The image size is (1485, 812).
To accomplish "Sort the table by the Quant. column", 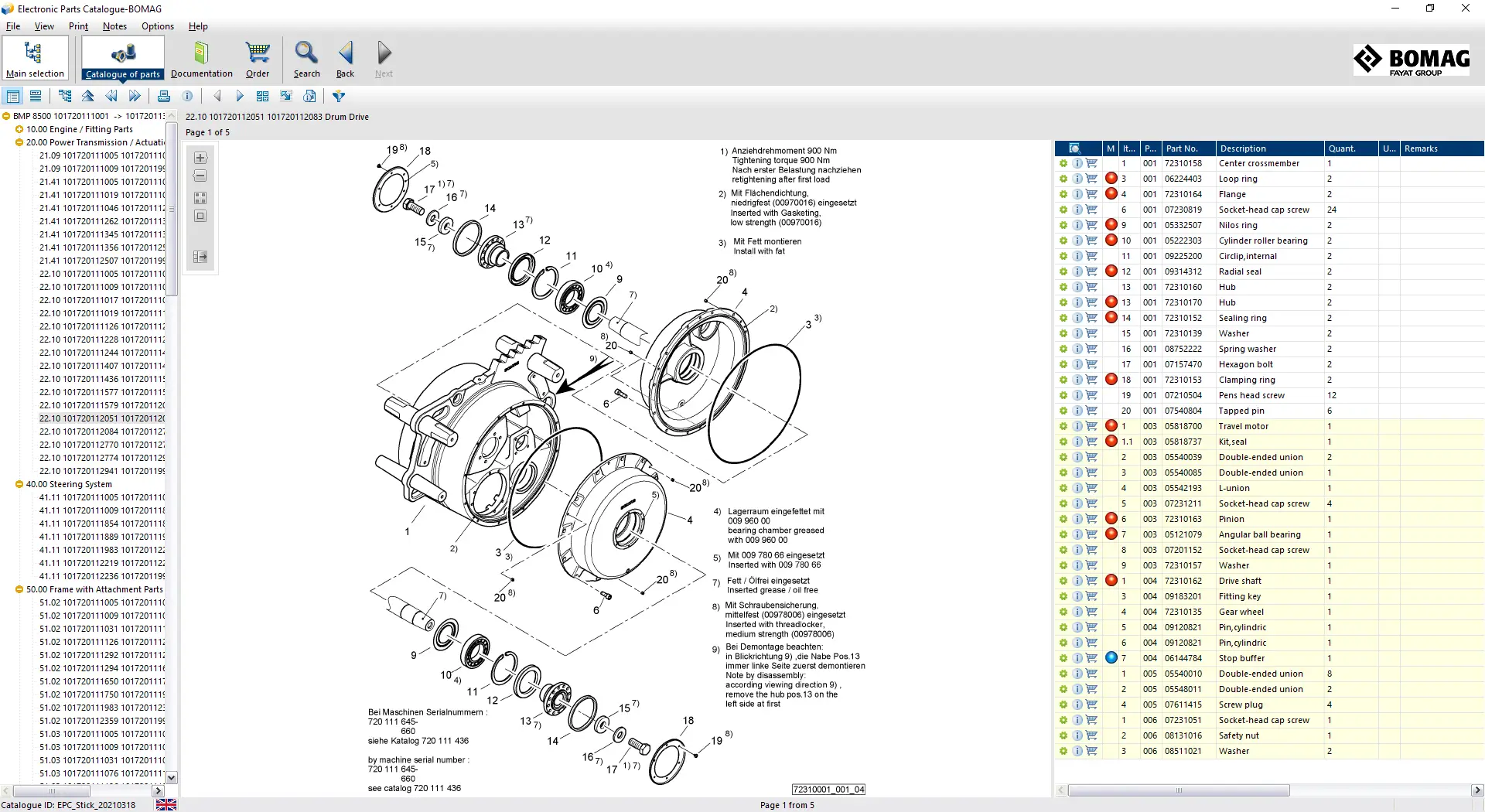I will pyautogui.click(x=1351, y=148).
